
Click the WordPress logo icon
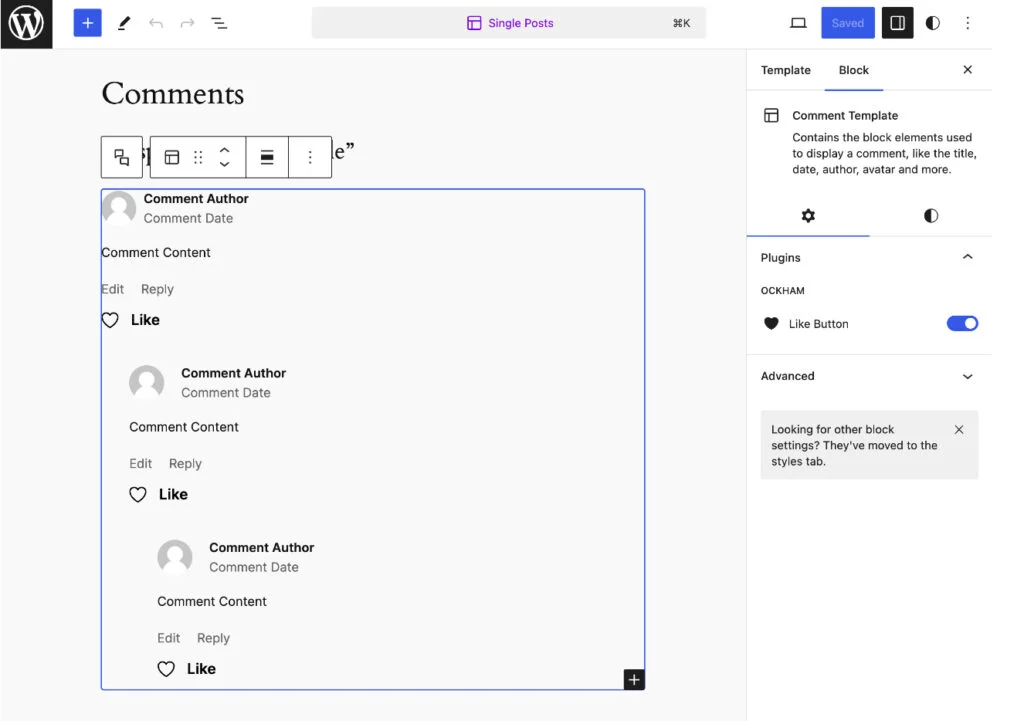pyautogui.click(x=26, y=24)
